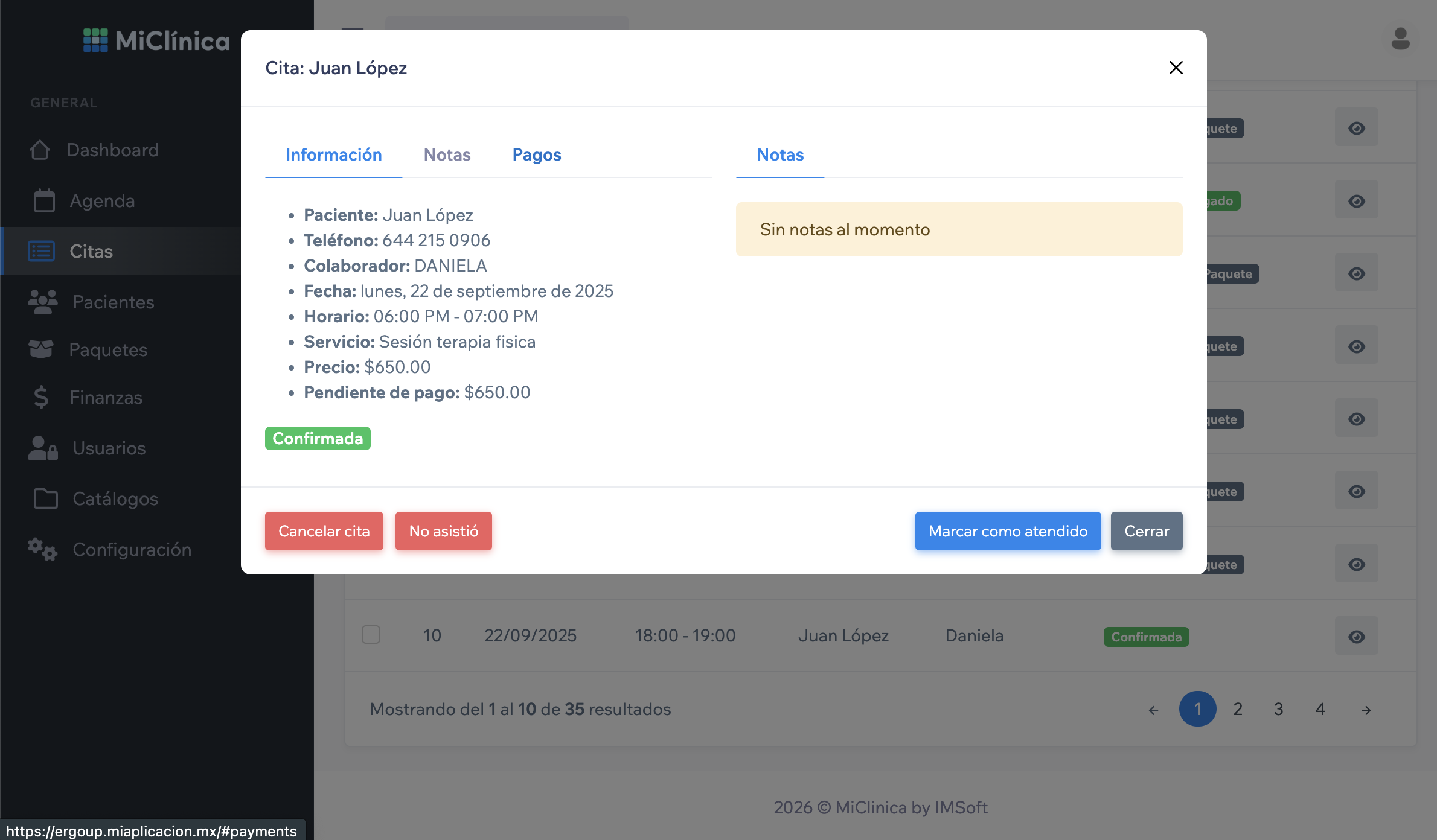The width and height of the screenshot is (1437, 840).
Task: Click the No asistió button
Action: [443, 531]
